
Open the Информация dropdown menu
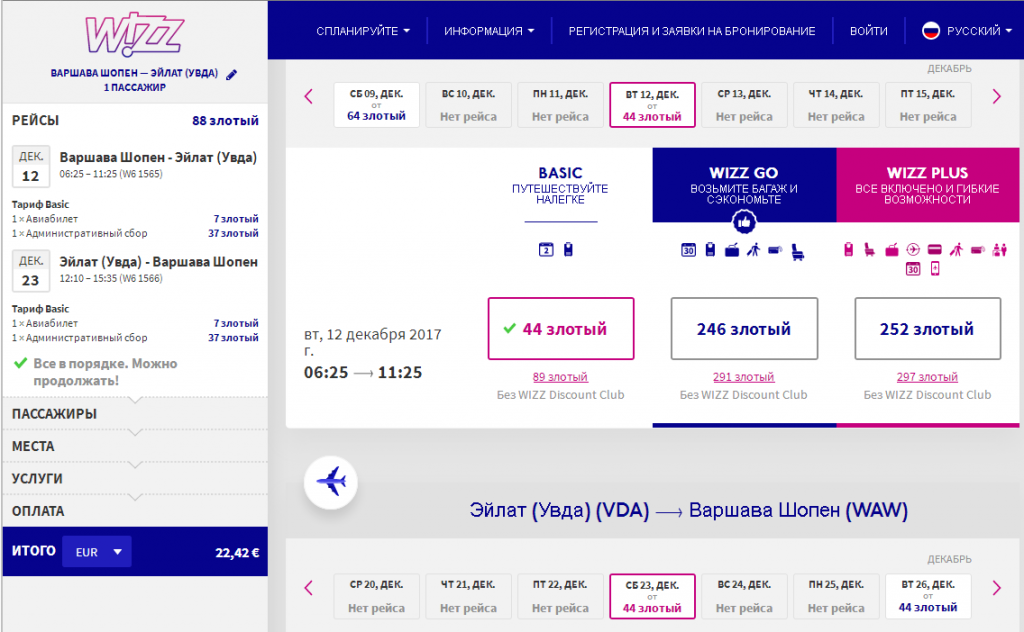click(489, 31)
